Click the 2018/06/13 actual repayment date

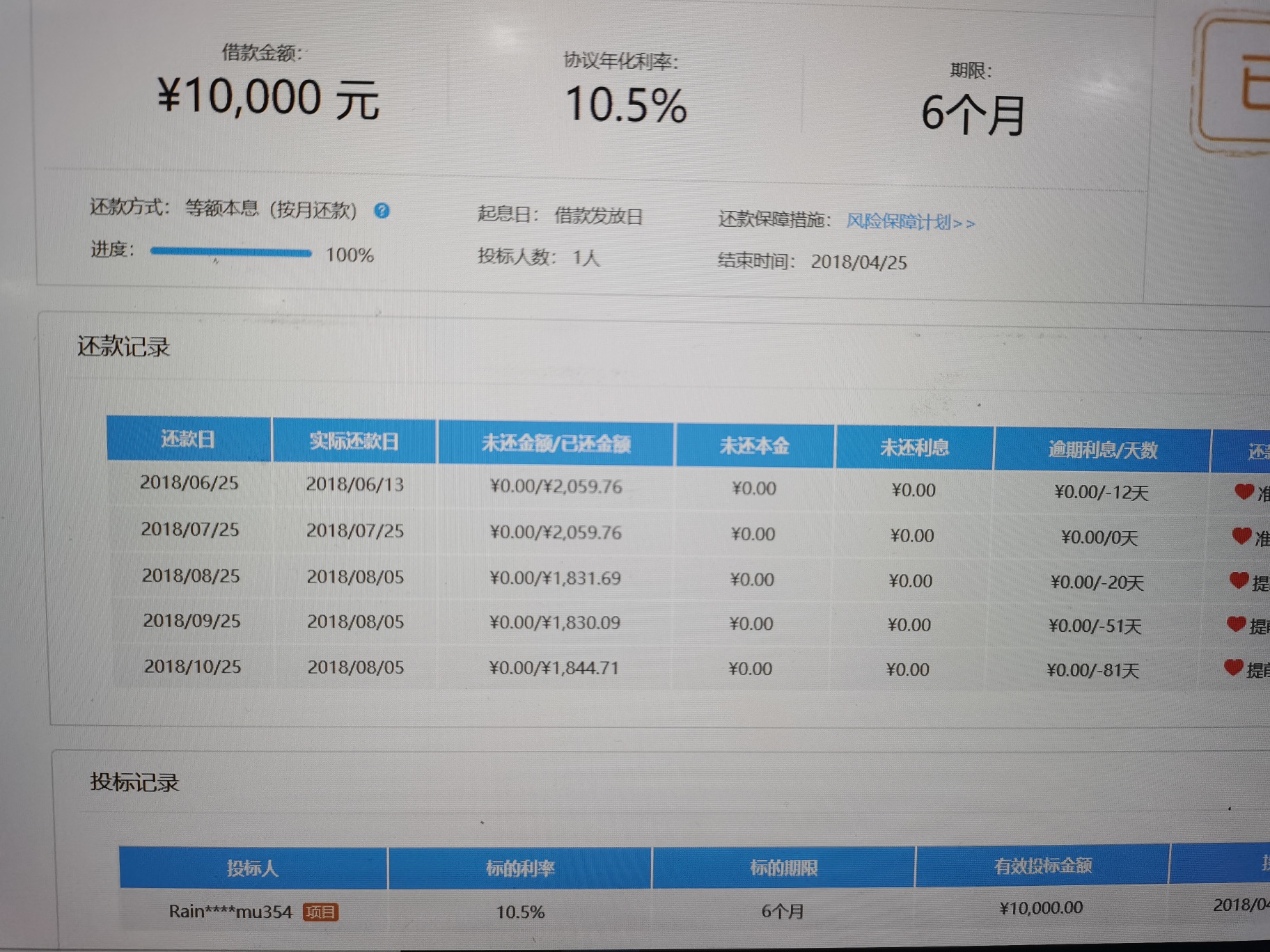[x=354, y=484]
